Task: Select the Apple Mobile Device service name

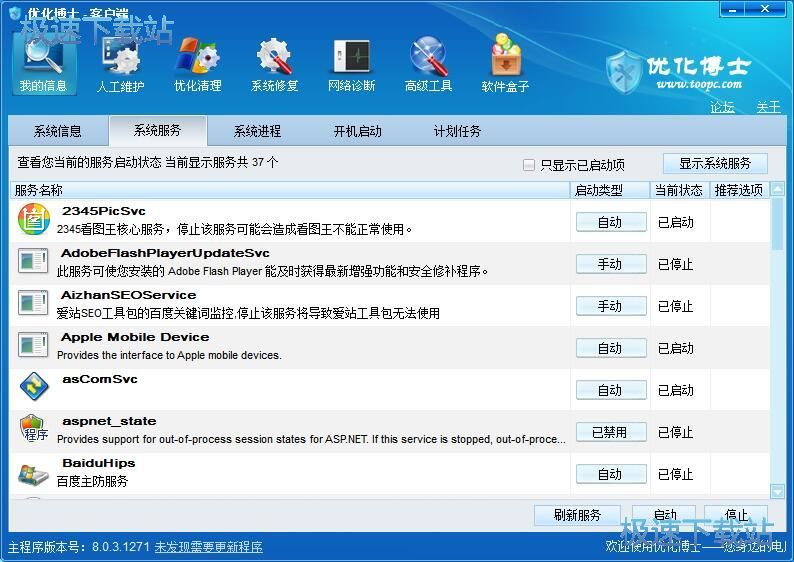Action: coord(135,337)
